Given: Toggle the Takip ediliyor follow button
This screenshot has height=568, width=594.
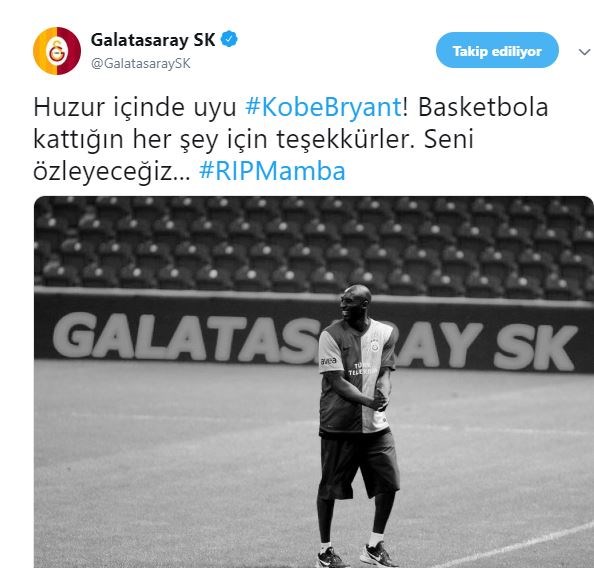Looking at the screenshot, I should point(497,50).
